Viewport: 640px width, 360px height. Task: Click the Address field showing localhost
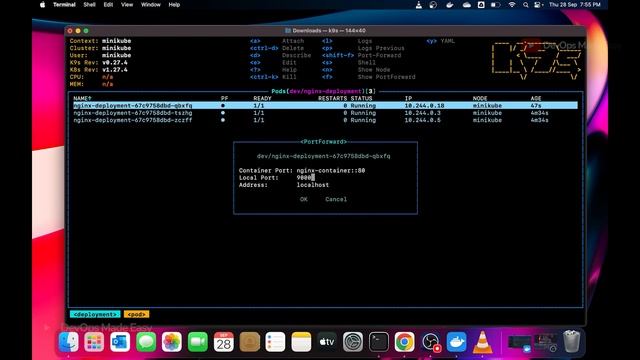(313, 185)
